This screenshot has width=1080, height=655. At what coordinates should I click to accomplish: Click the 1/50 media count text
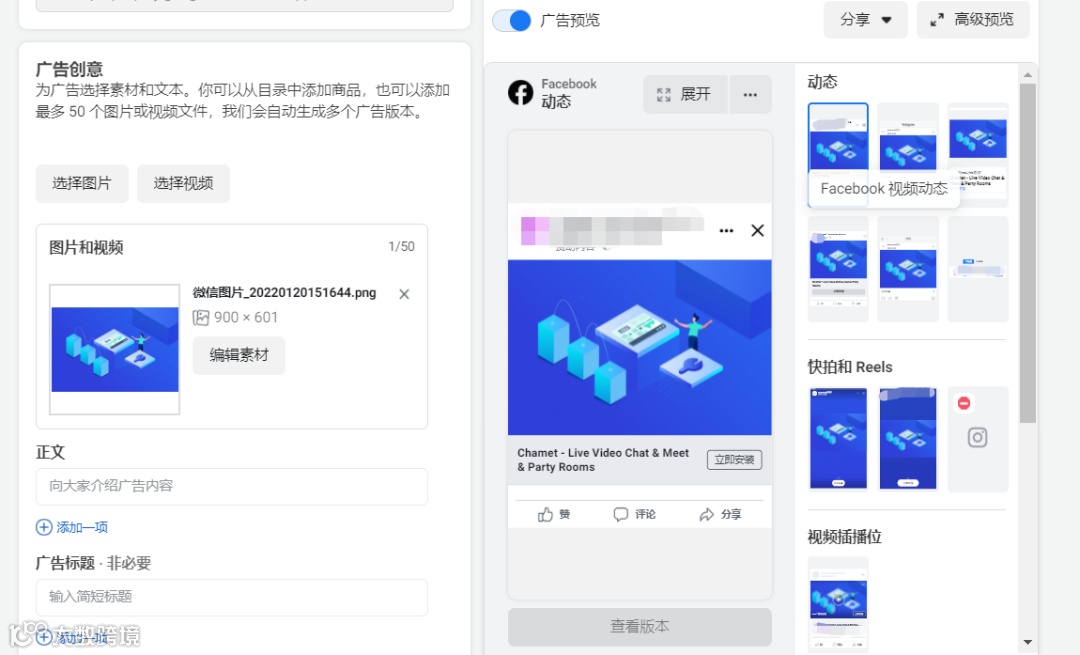click(402, 247)
